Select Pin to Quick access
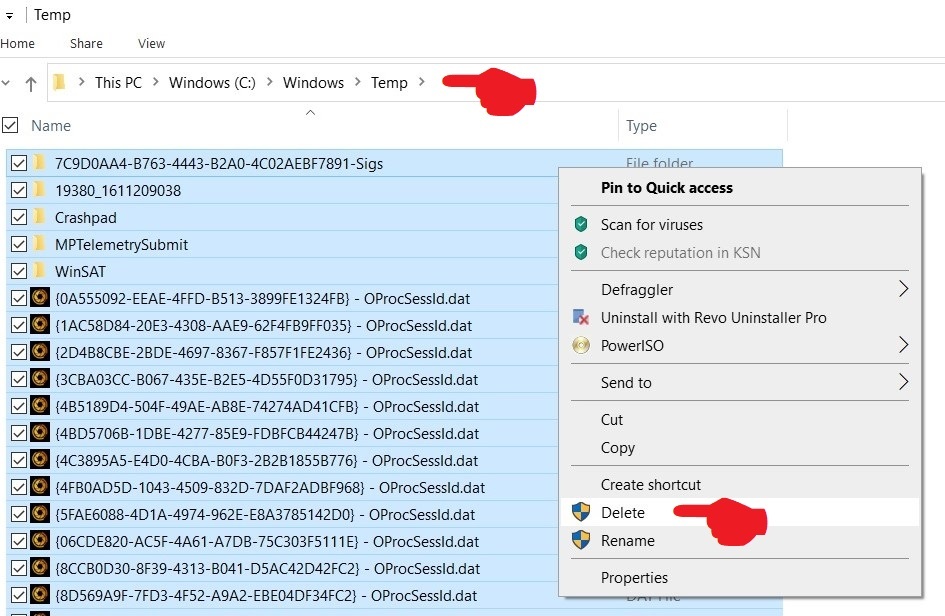Image resolution: width=945 pixels, height=616 pixels. [666, 187]
